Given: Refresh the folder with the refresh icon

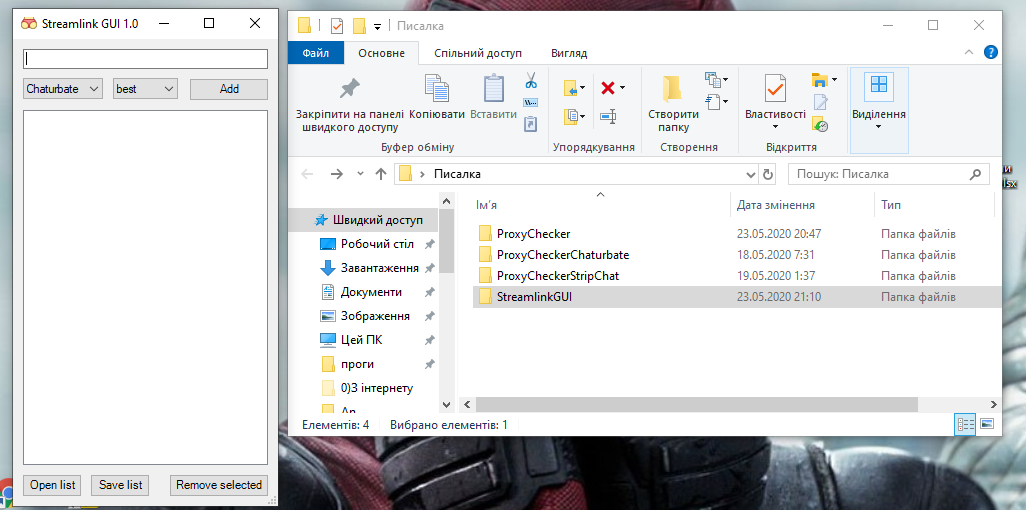Looking at the screenshot, I should (768, 174).
